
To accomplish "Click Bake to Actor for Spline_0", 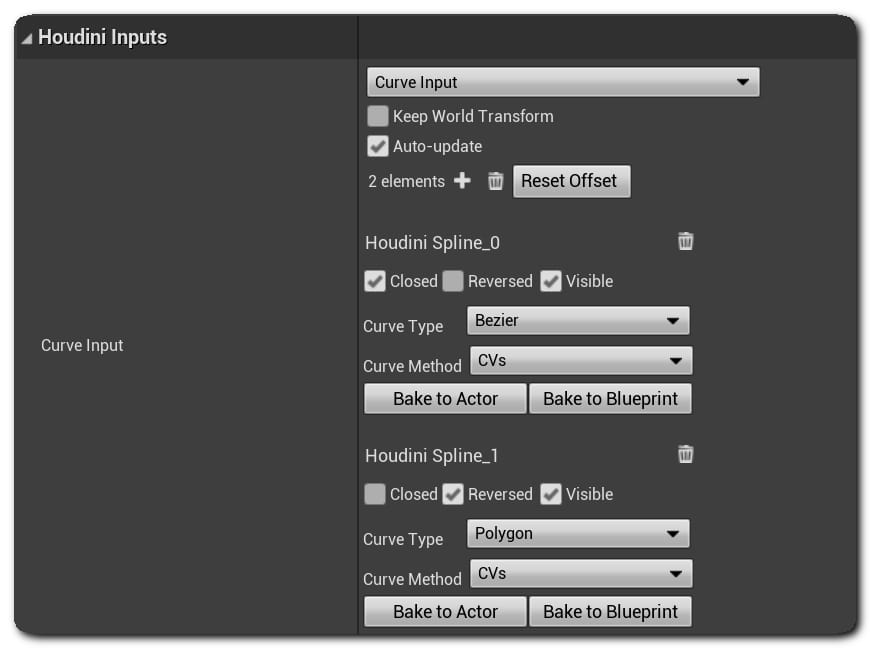I will coord(445,398).
